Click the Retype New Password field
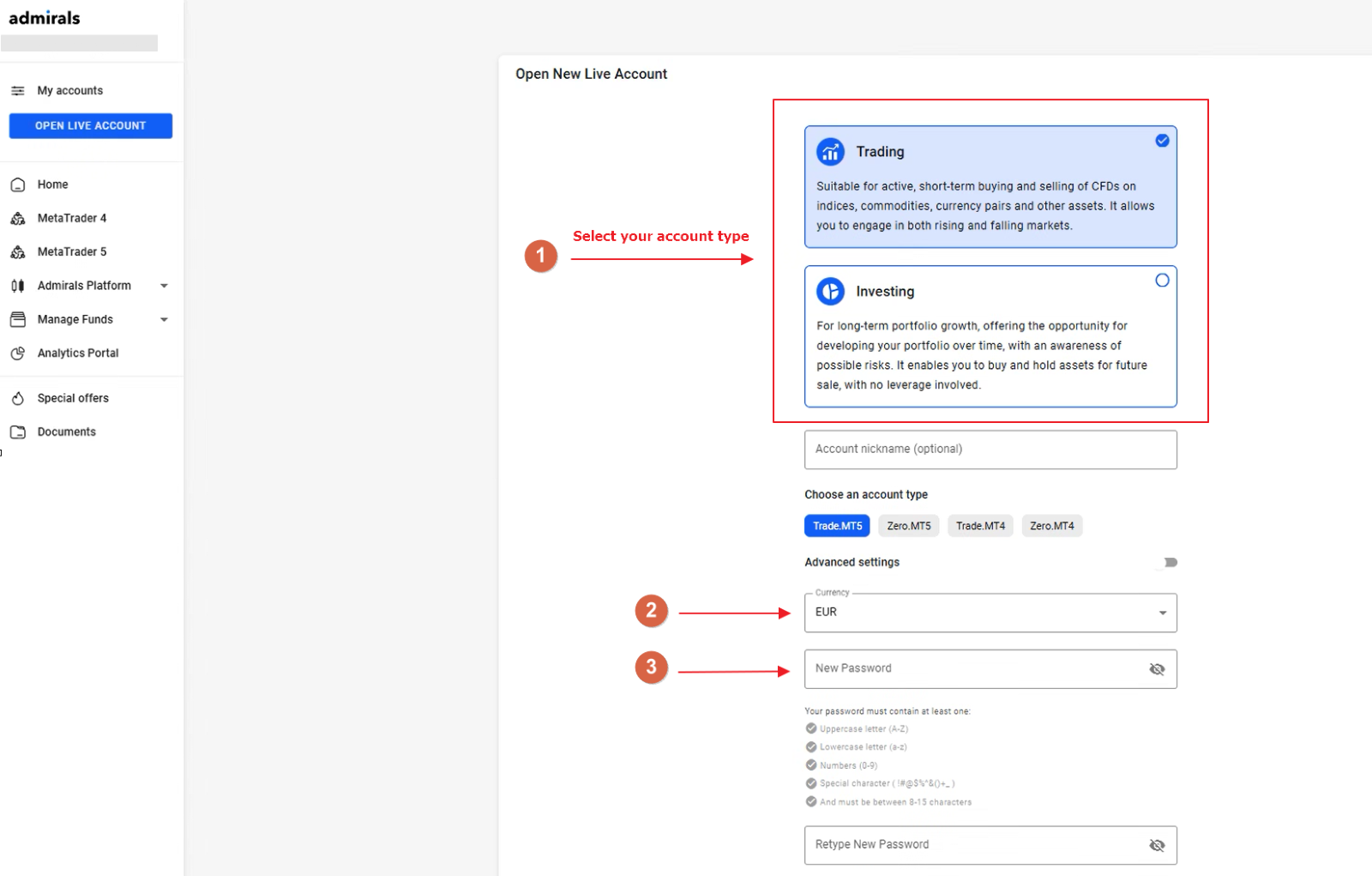The height and width of the screenshot is (876, 1372). tap(990, 845)
